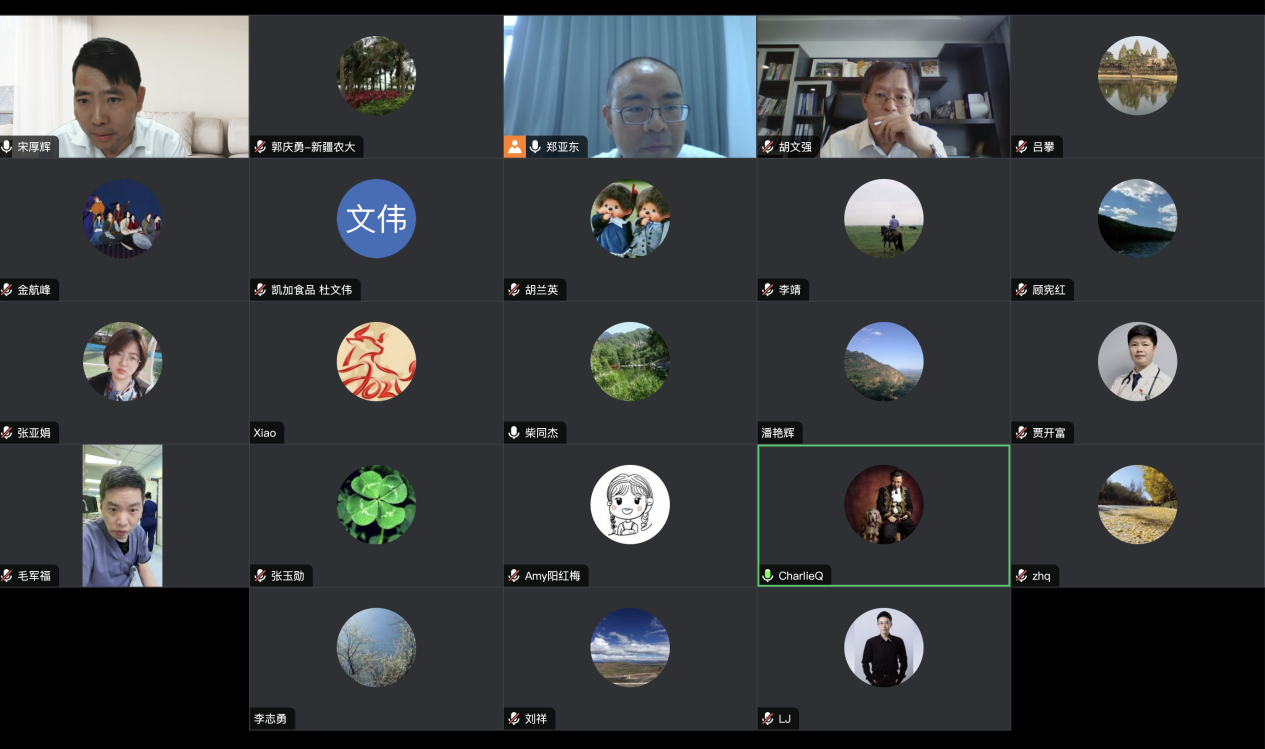Click the 潘艳辉 name label
1265x749 pixels.
[780, 433]
